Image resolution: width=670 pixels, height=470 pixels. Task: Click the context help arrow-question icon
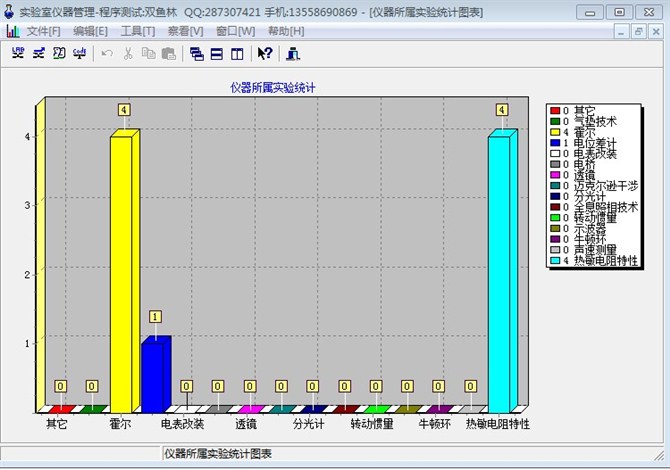pyautogui.click(x=265, y=53)
